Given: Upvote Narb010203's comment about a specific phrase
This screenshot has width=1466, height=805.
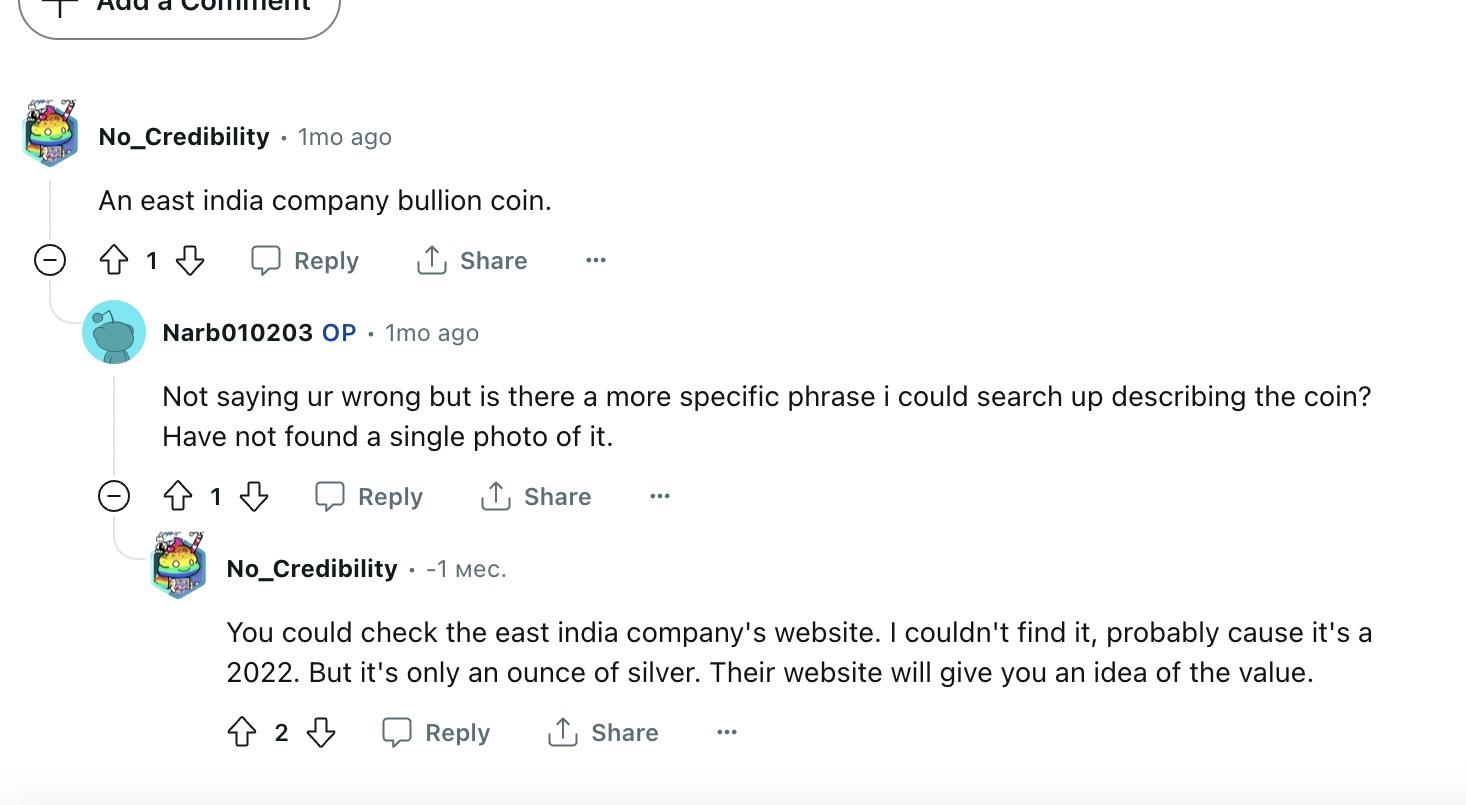Looking at the screenshot, I should coord(178,497).
